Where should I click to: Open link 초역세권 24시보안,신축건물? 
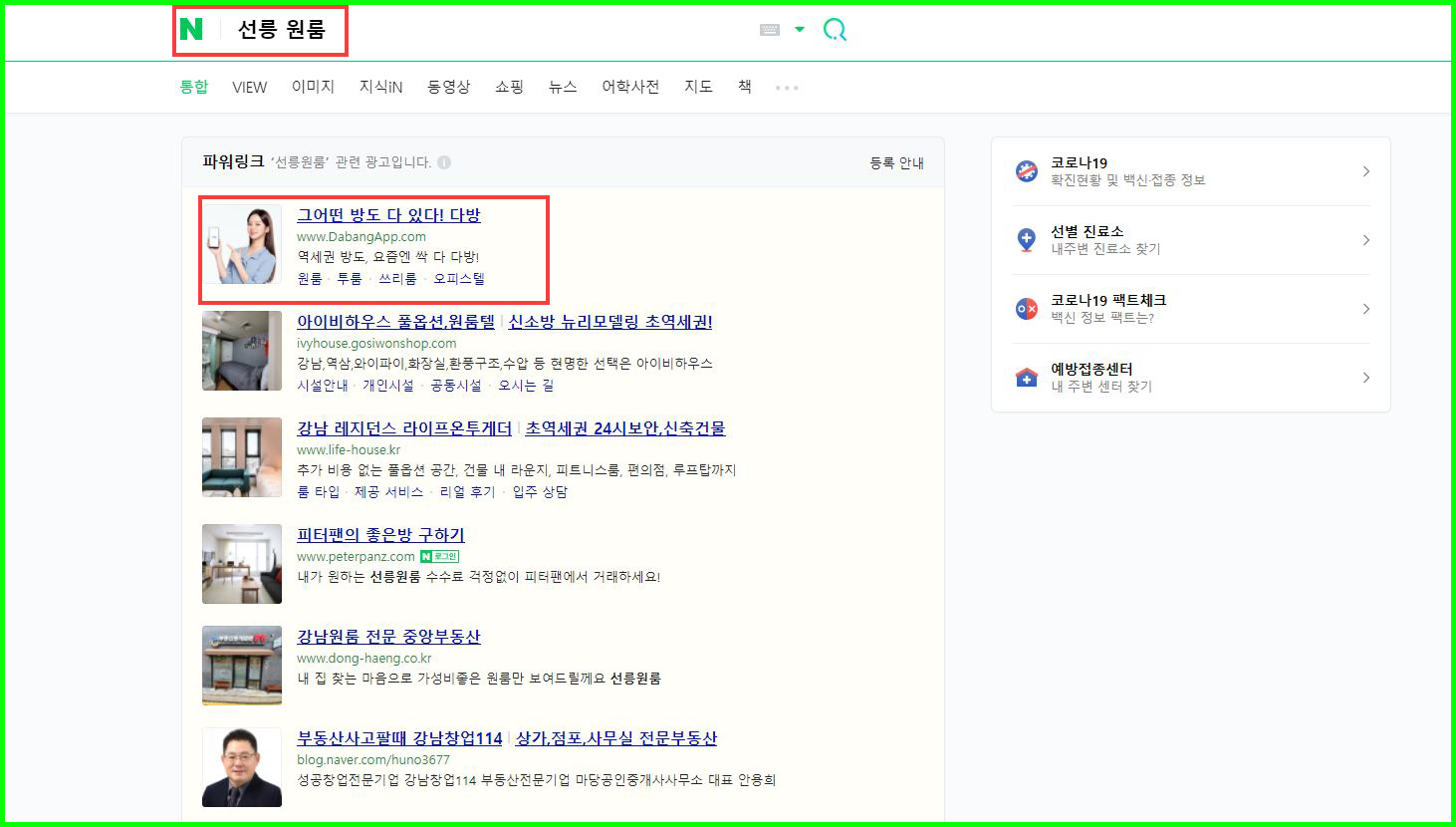click(x=625, y=428)
